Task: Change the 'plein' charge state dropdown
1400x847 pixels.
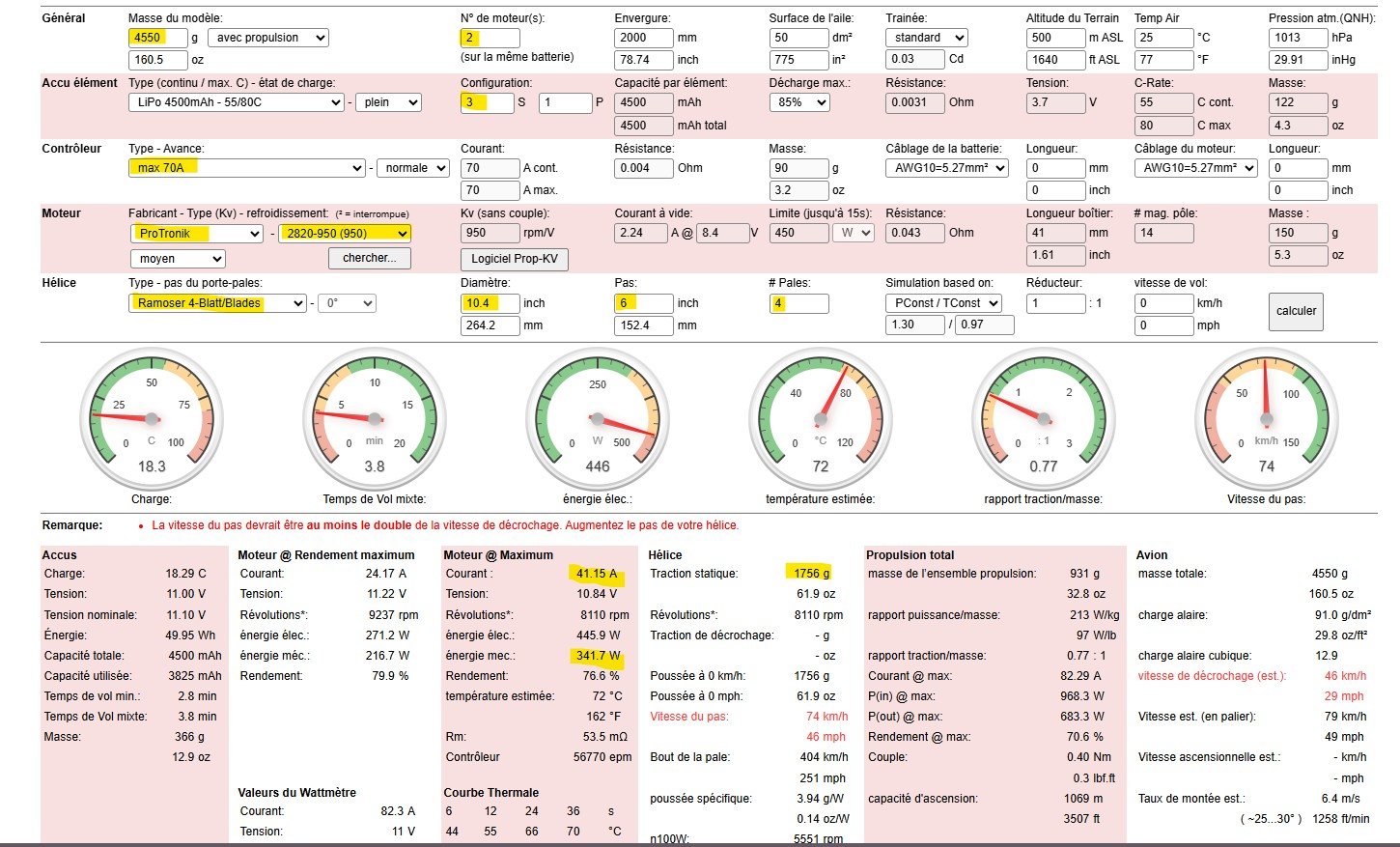Action: [x=387, y=102]
